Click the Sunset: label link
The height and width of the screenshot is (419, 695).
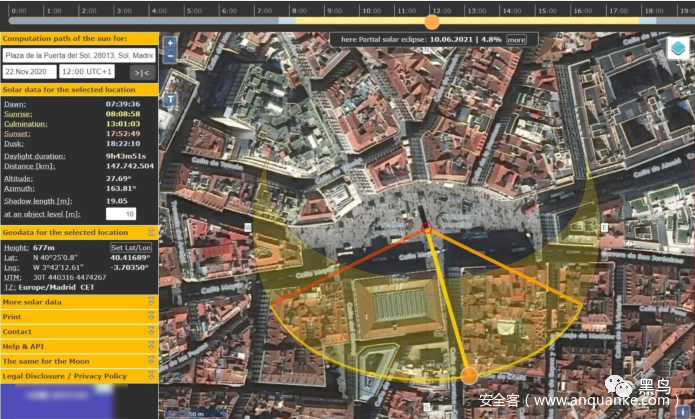click(x=17, y=134)
